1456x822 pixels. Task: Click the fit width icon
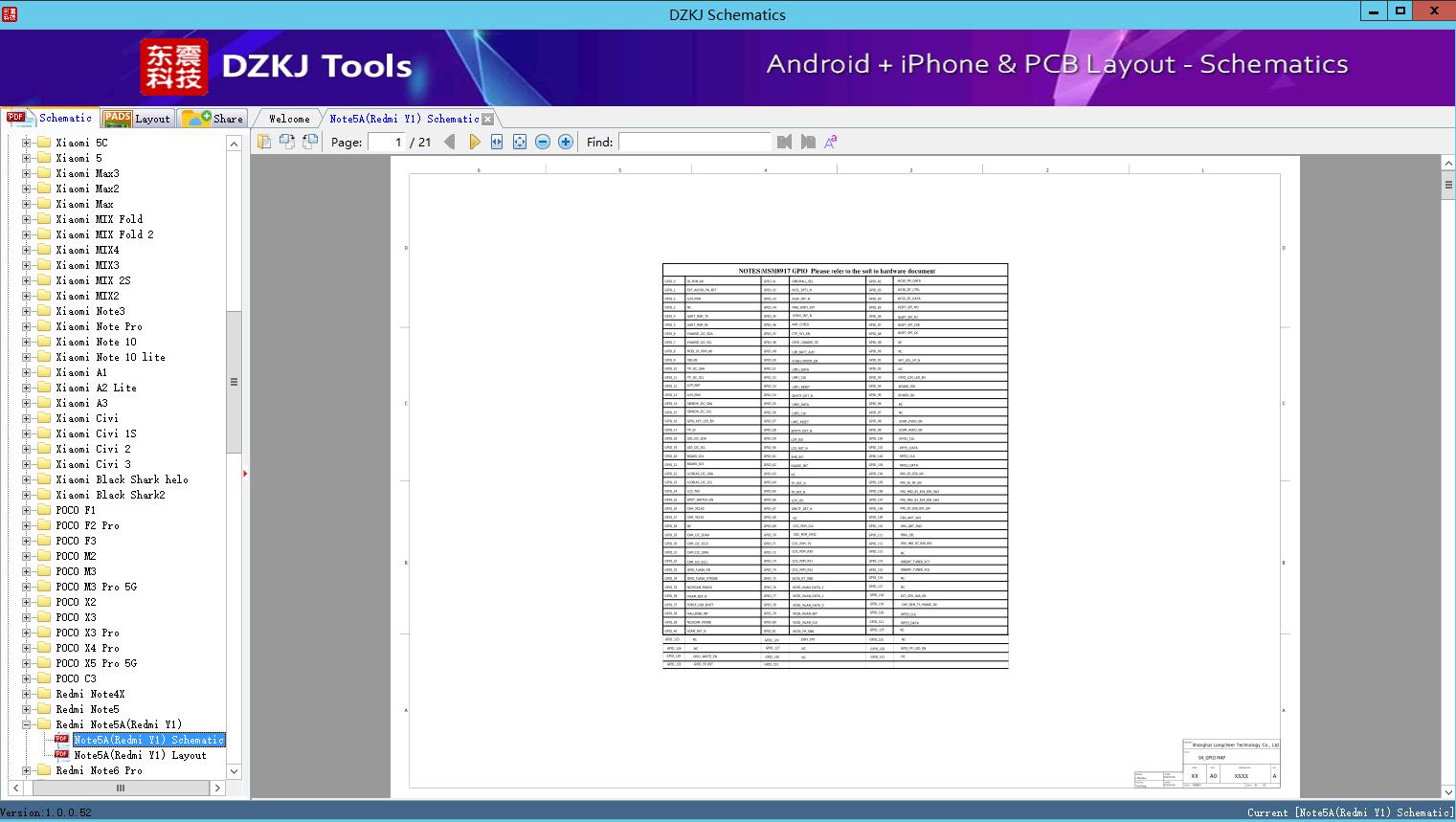click(497, 142)
